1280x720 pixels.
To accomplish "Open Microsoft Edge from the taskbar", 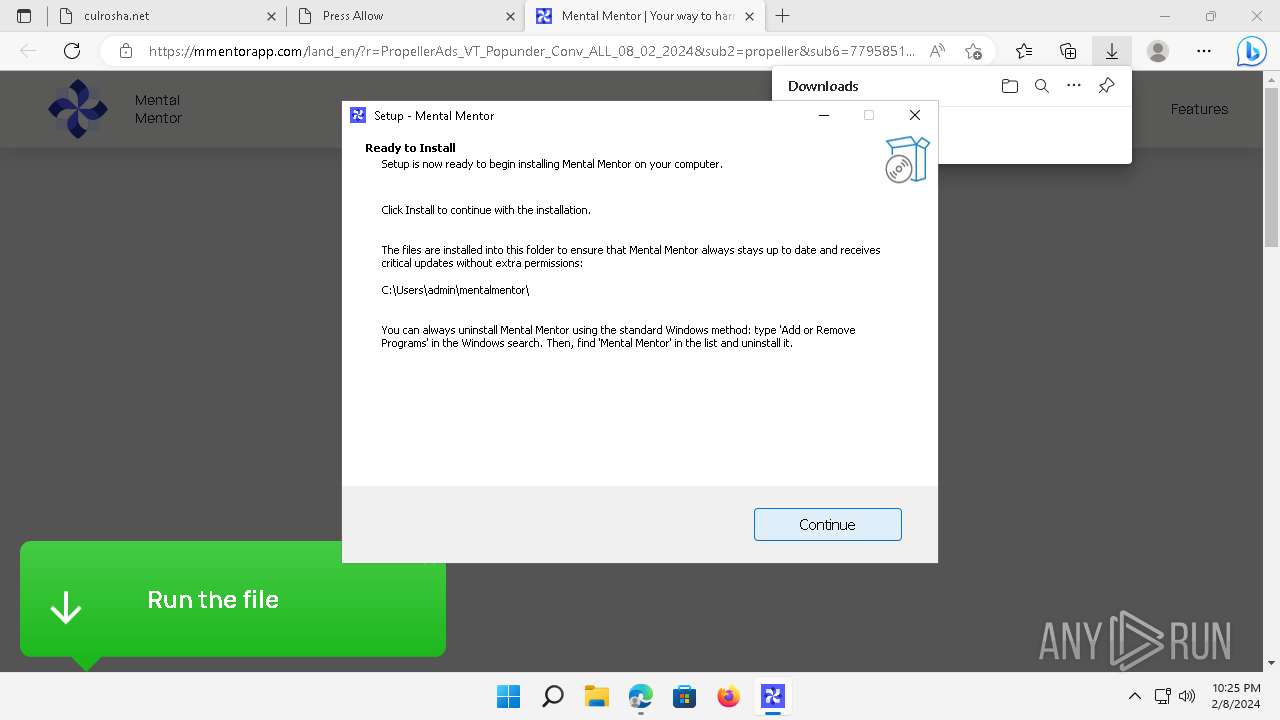I will [640, 696].
